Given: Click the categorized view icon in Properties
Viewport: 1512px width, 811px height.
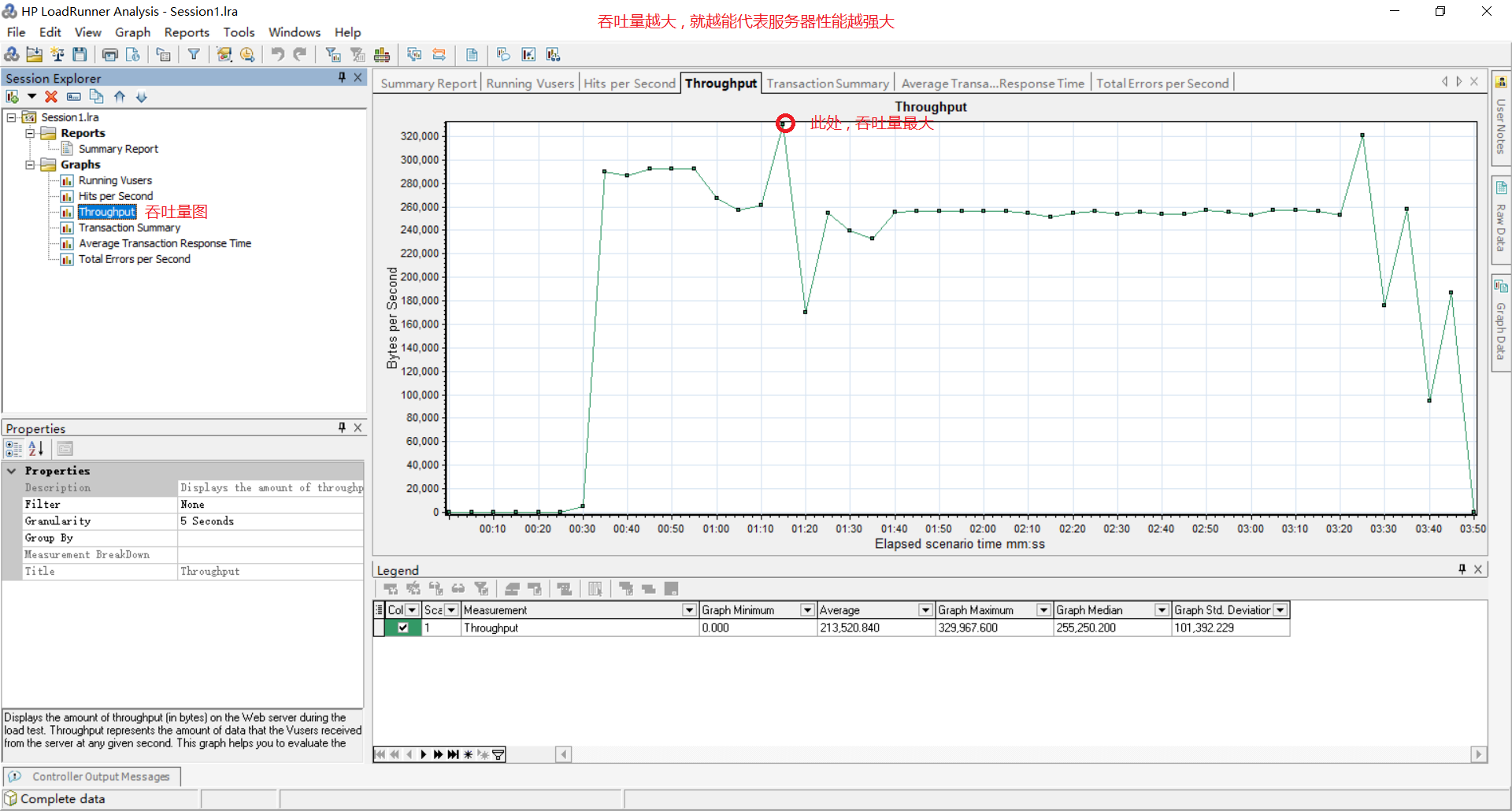Looking at the screenshot, I should (13, 449).
